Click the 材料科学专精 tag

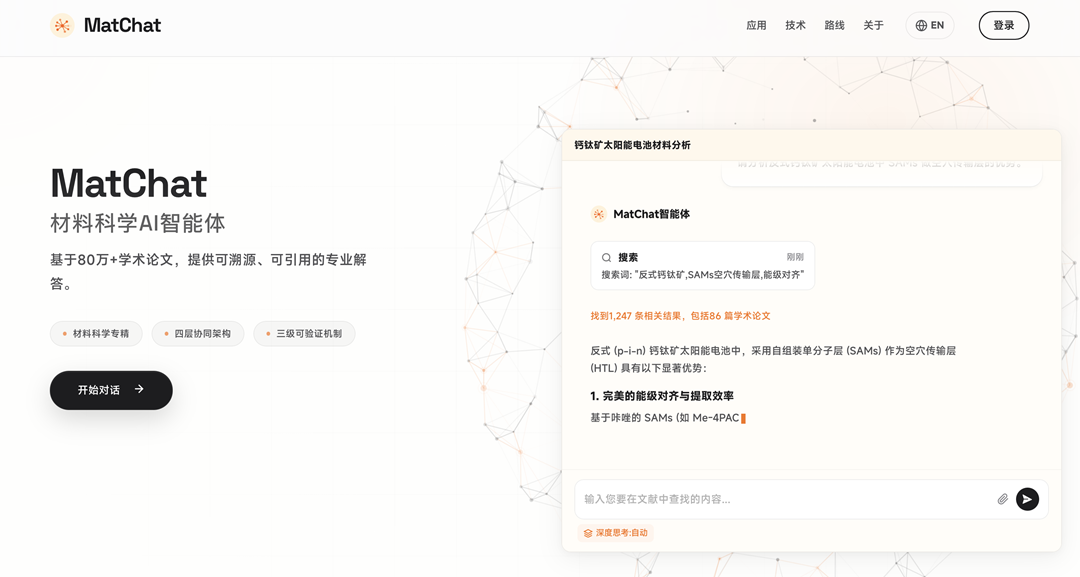[96, 334]
